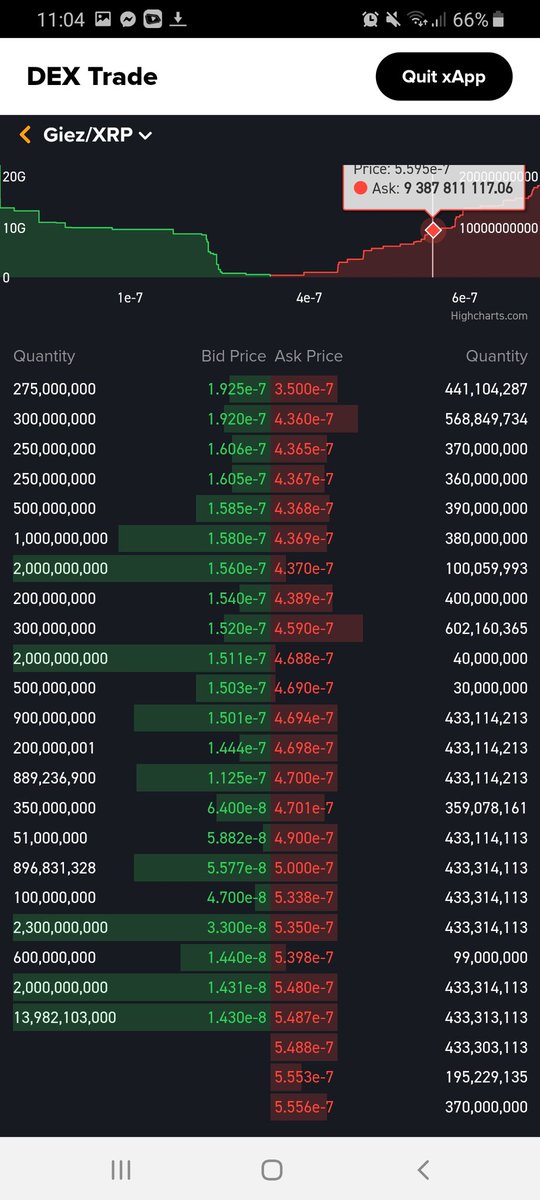Open the Highcharts.com credit link

coord(489,316)
